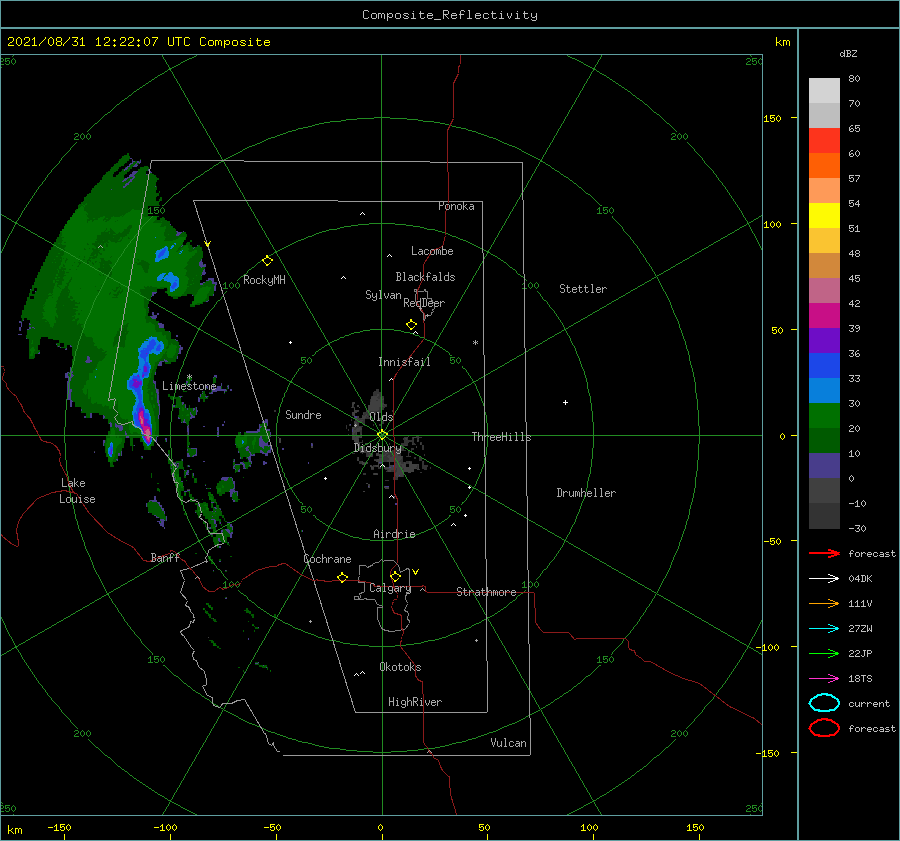This screenshot has width=900, height=841.
Task: Click the Okotoks town label
Action: pos(400,667)
